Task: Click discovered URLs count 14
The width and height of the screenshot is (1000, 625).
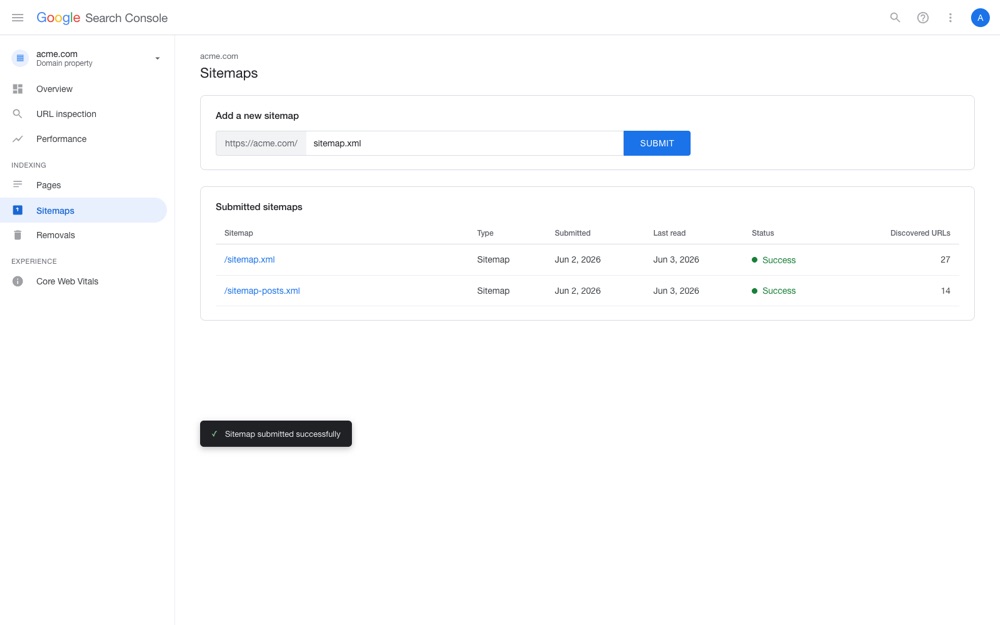Action: pos(945,290)
